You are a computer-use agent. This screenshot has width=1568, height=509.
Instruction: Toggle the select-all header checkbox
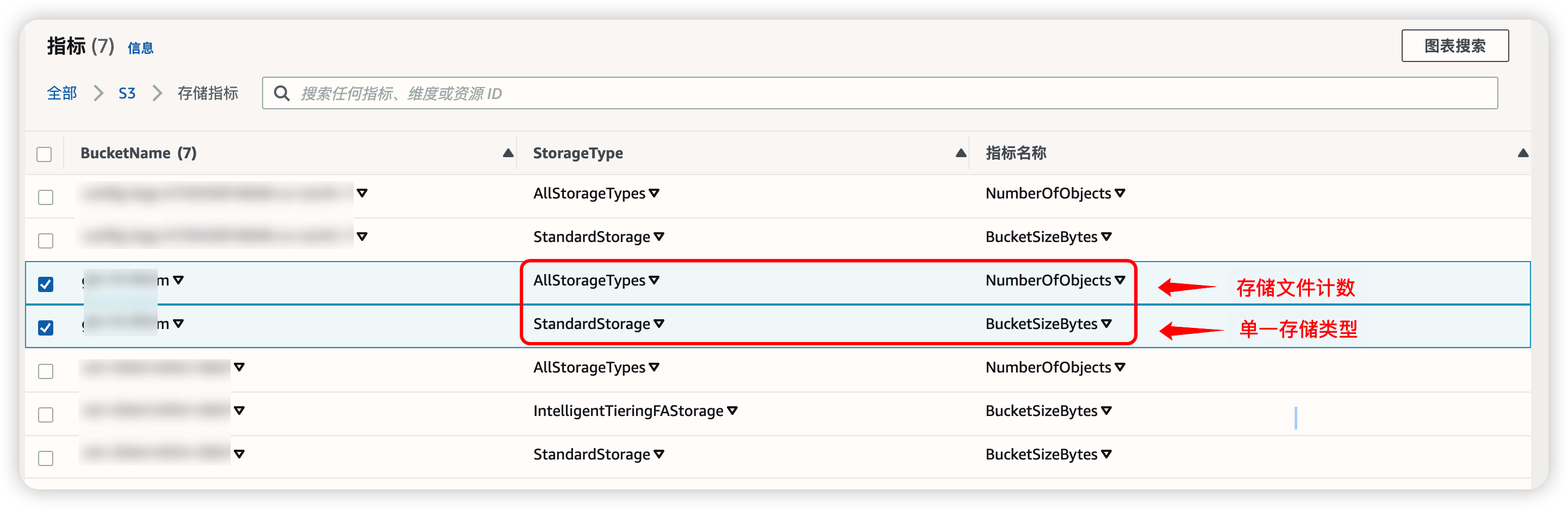45,154
